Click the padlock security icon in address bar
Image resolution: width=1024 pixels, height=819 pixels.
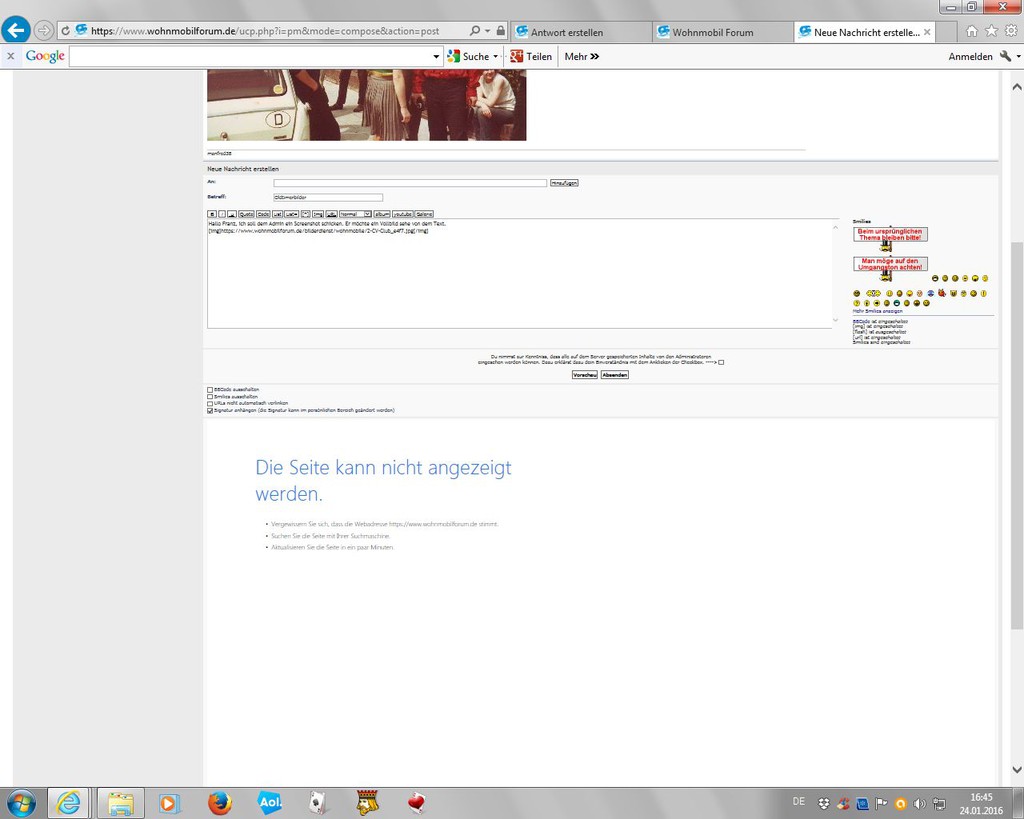pos(500,31)
